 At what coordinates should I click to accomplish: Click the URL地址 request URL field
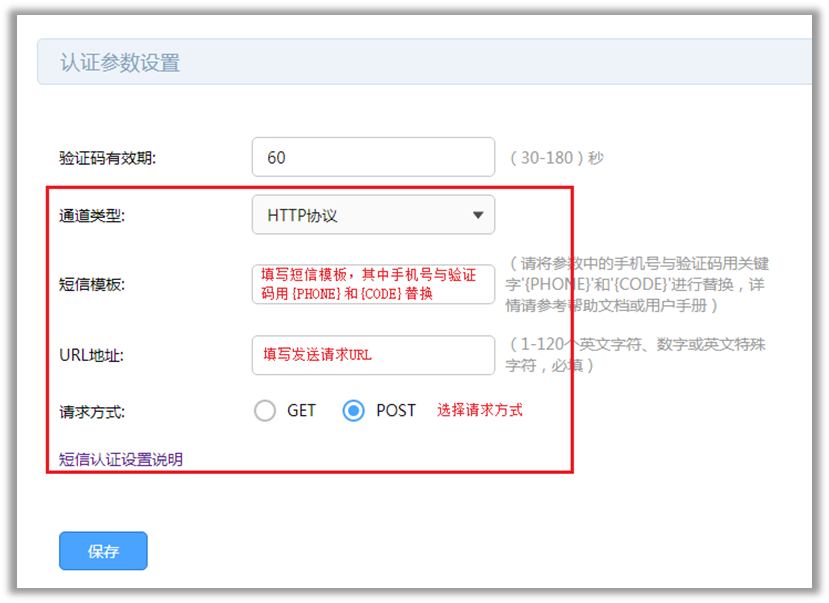(373, 355)
